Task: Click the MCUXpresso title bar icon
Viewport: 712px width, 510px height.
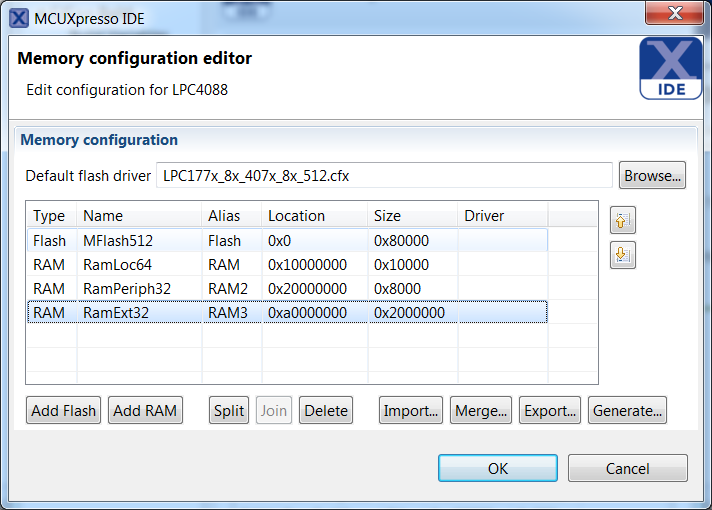Action: coord(19,19)
